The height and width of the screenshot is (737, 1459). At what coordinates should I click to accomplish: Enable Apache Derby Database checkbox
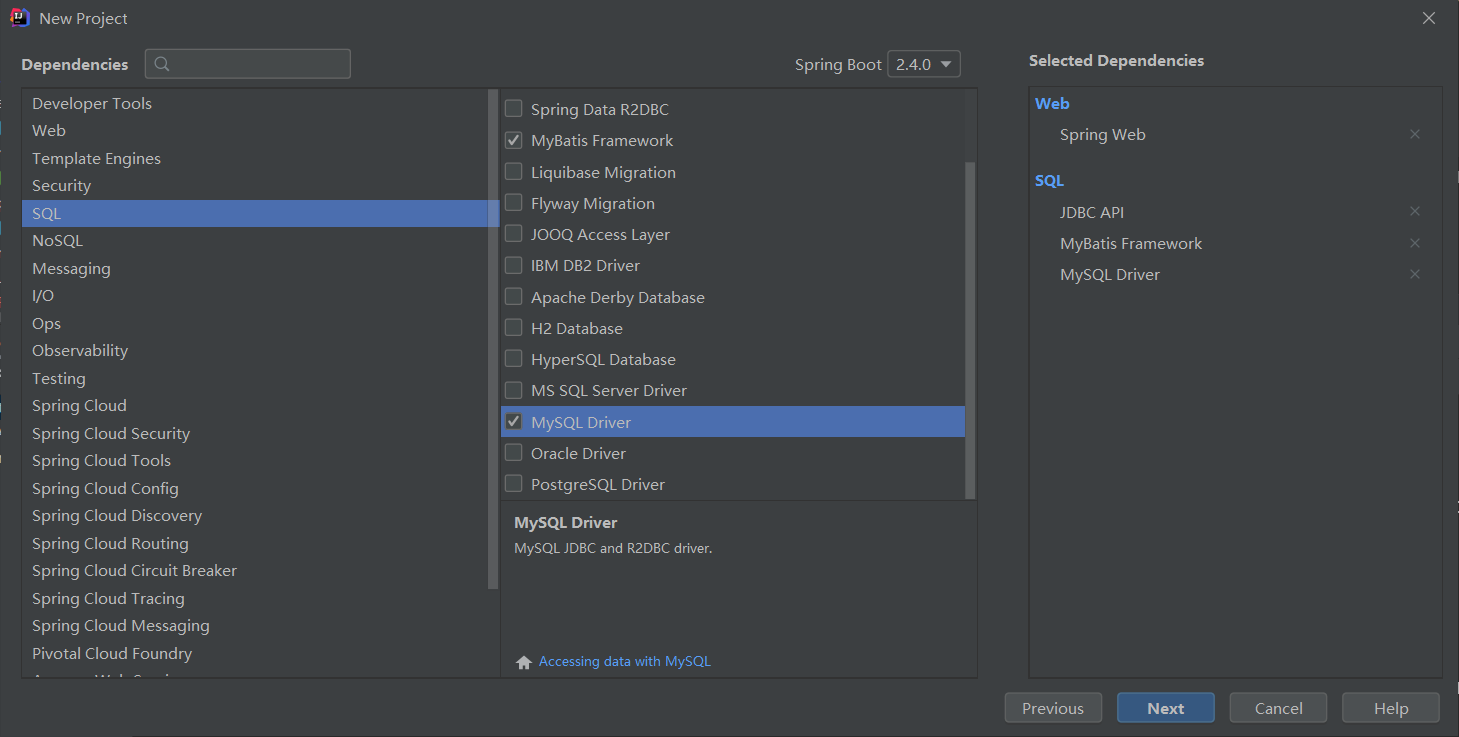[513, 297]
